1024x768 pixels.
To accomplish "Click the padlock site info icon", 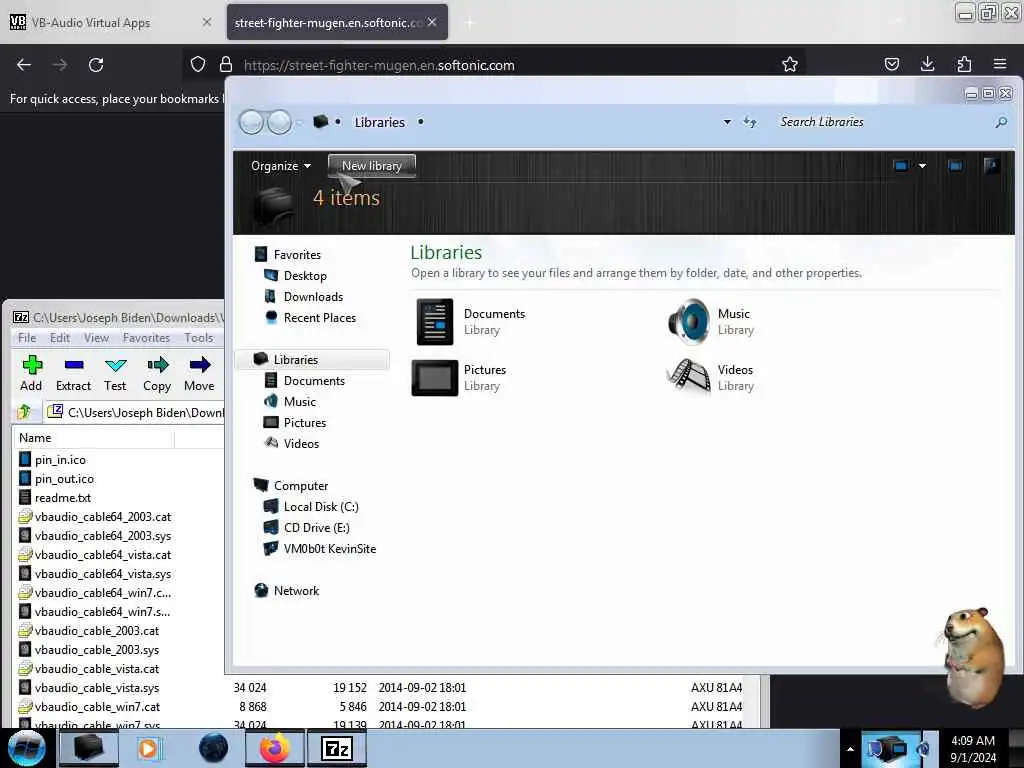I will tap(226, 64).
